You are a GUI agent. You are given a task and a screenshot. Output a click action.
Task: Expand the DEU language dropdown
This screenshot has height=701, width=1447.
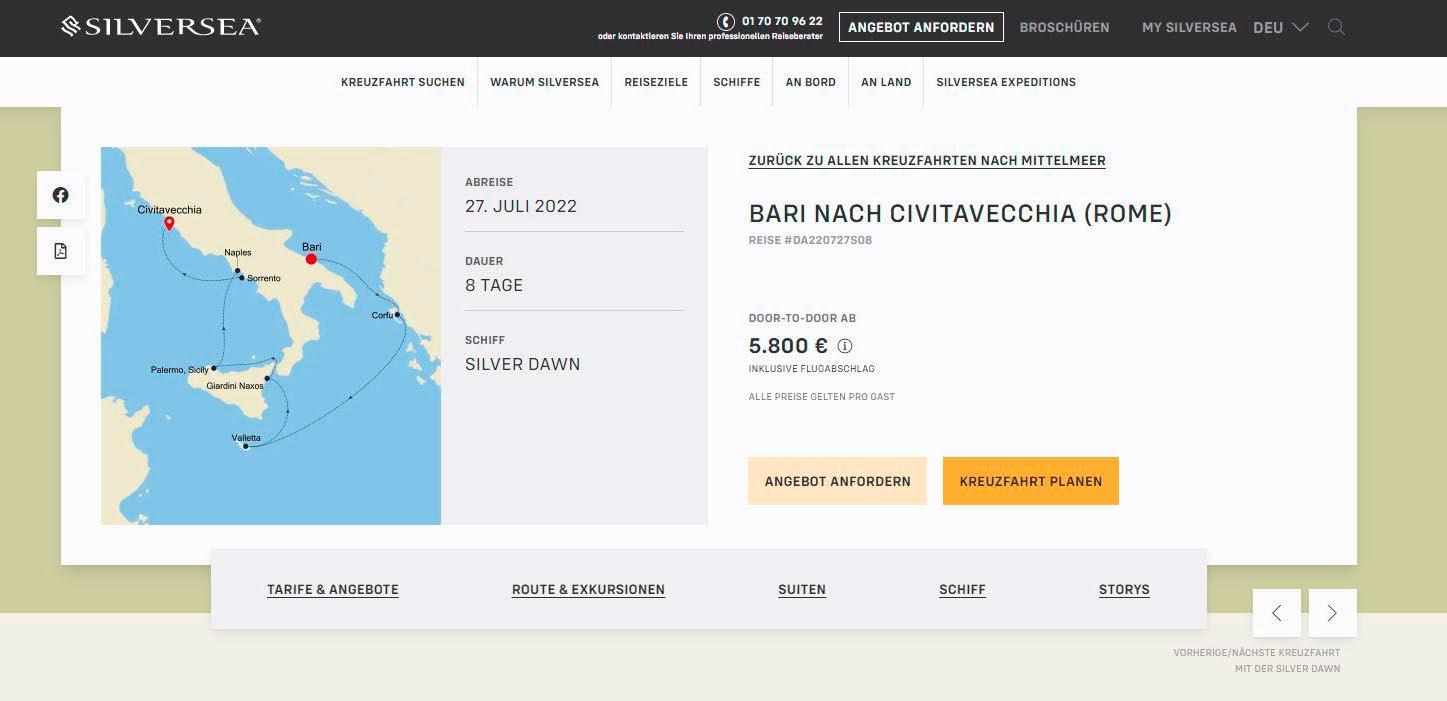pyautogui.click(x=1281, y=28)
